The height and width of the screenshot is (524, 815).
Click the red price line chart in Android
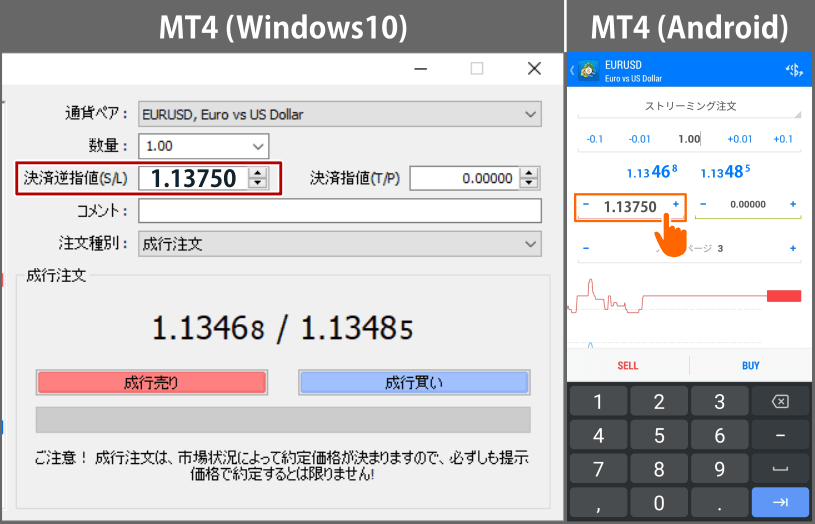[684, 297]
